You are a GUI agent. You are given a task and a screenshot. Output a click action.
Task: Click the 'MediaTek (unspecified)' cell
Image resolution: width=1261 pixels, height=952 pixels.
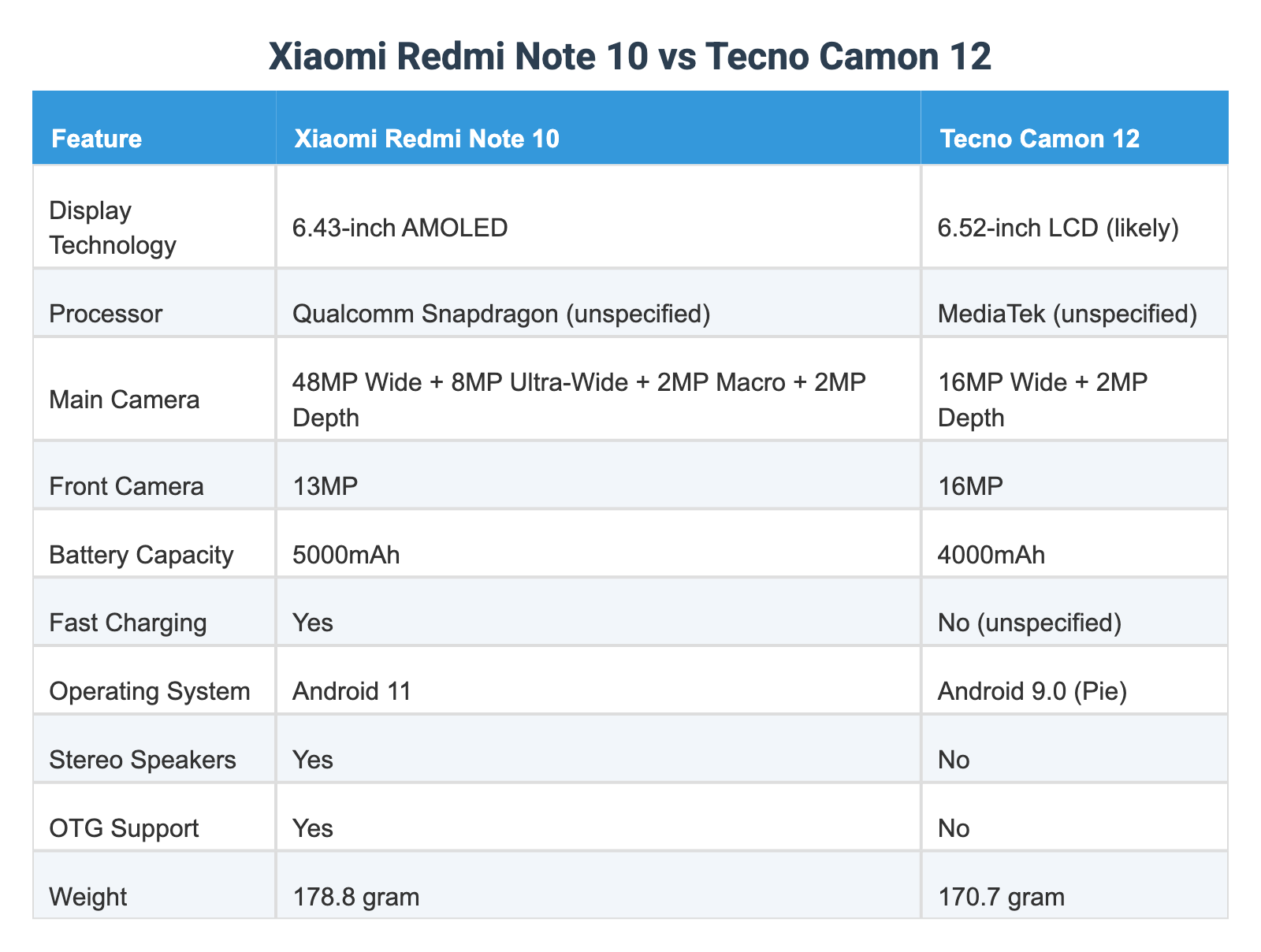coord(1067,314)
